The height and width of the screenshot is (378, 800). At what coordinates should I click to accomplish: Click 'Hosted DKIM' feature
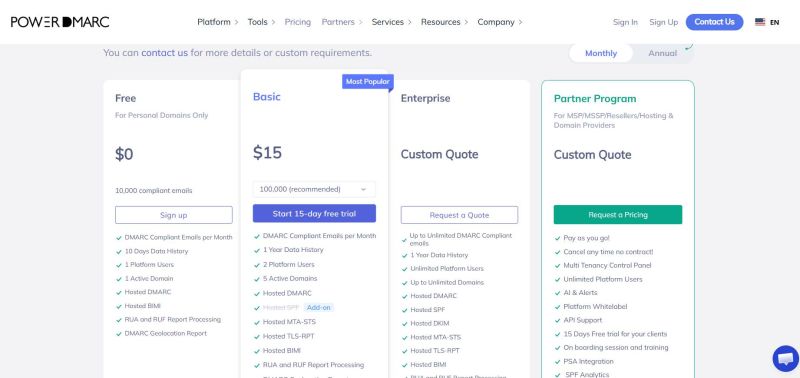tap(430, 323)
